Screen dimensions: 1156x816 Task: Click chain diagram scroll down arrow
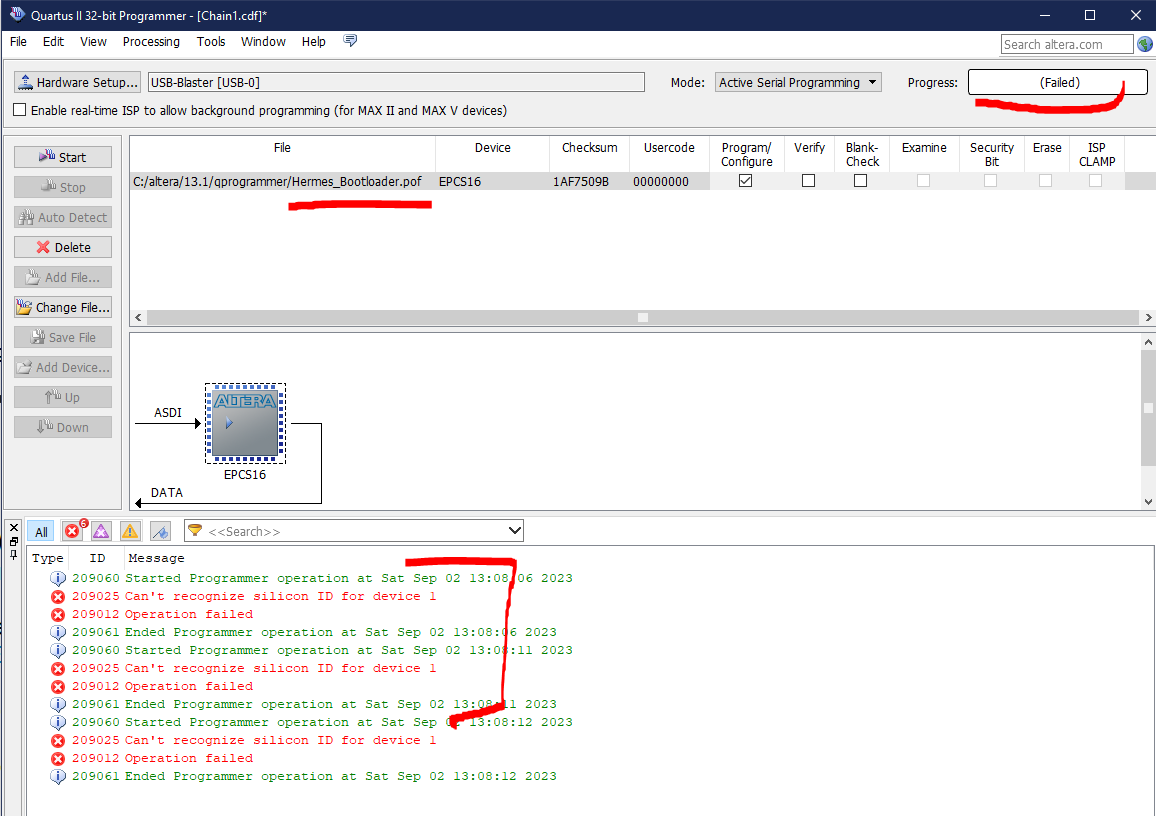pos(1148,501)
